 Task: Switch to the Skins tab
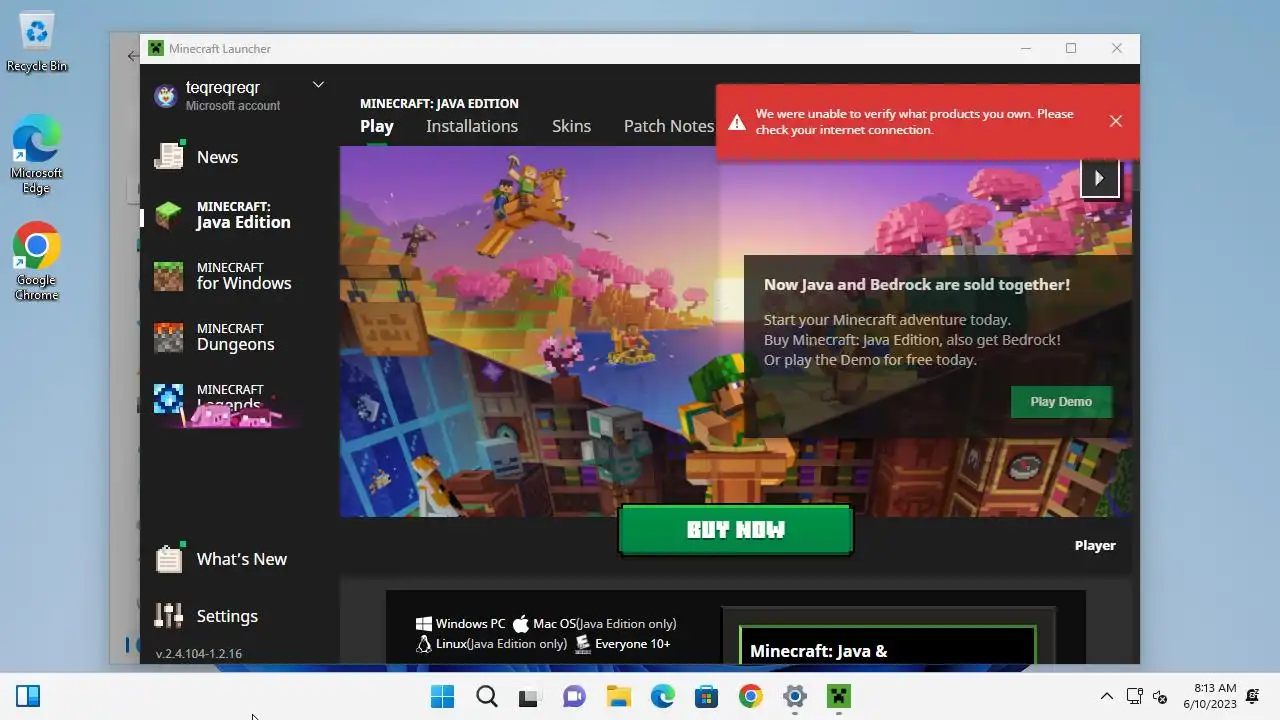(571, 126)
